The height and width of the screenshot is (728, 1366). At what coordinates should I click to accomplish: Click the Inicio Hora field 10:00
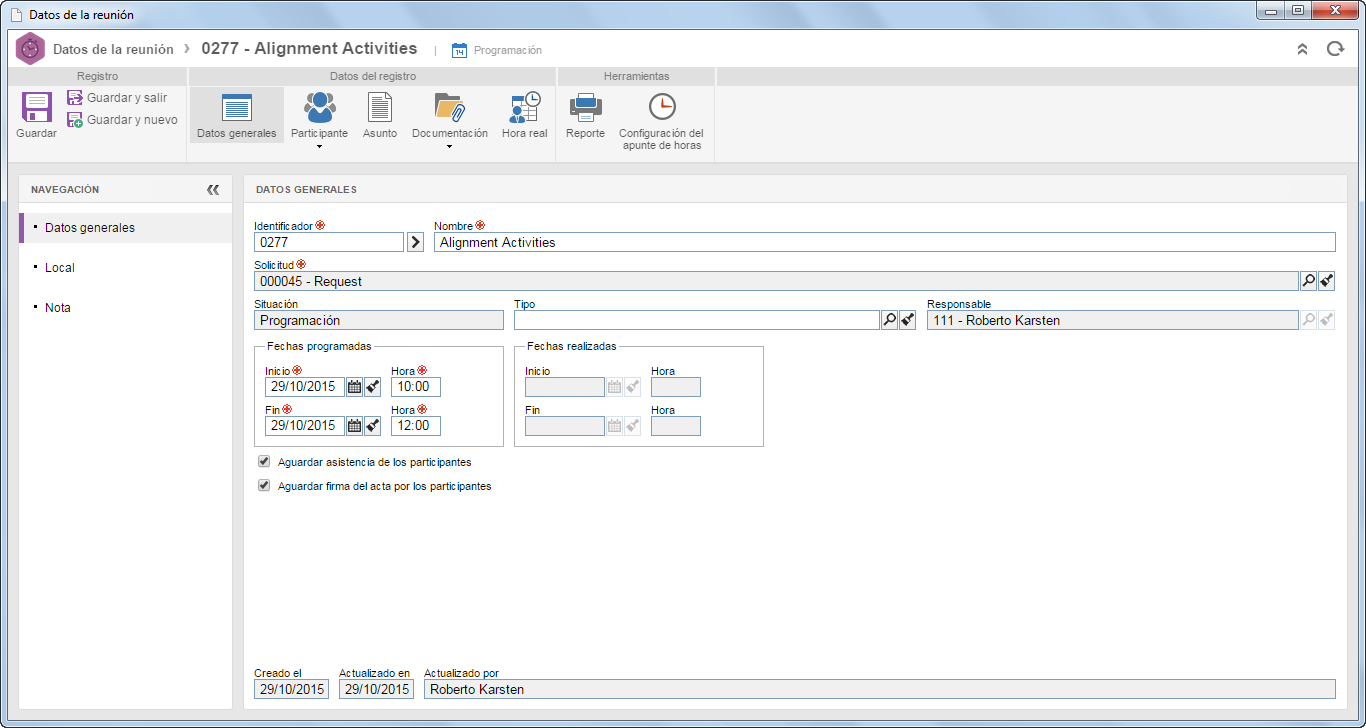416,387
